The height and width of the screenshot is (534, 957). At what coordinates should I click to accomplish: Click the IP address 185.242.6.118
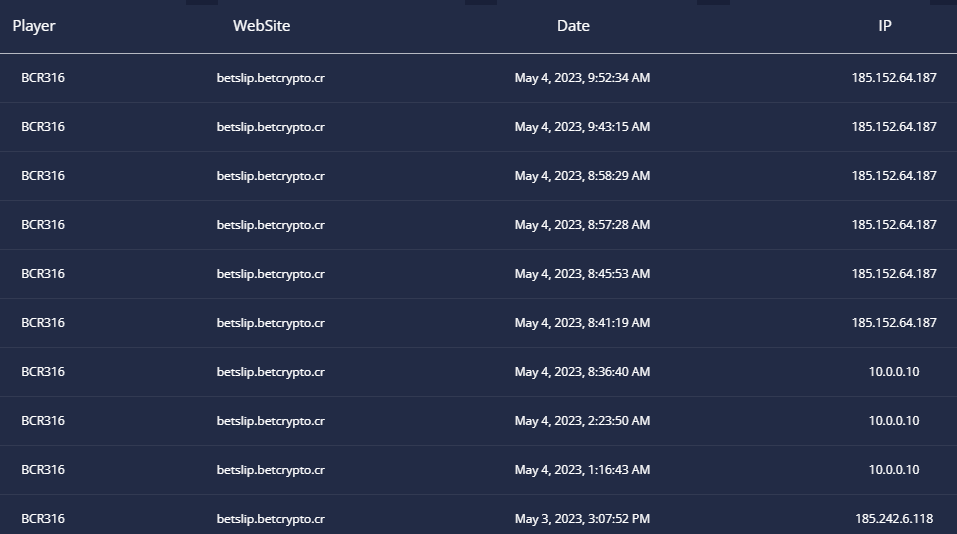click(894, 519)
